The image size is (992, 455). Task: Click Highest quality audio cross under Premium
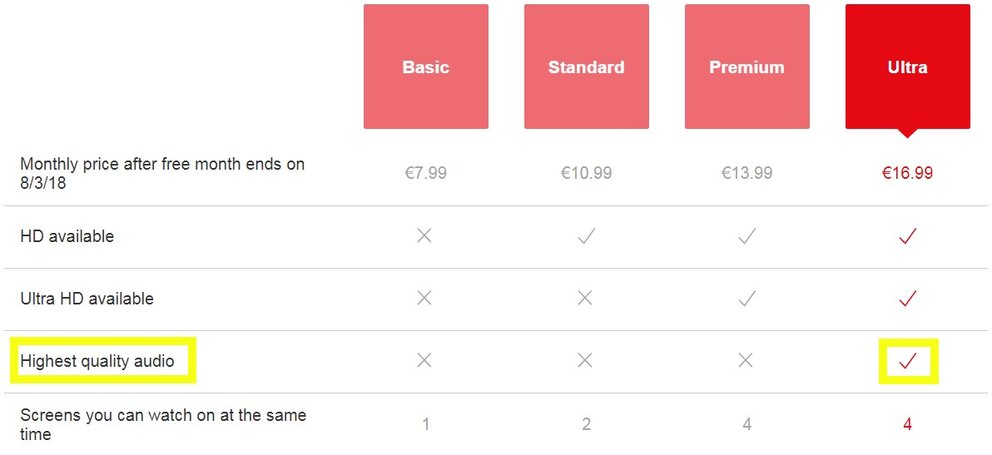746,361
